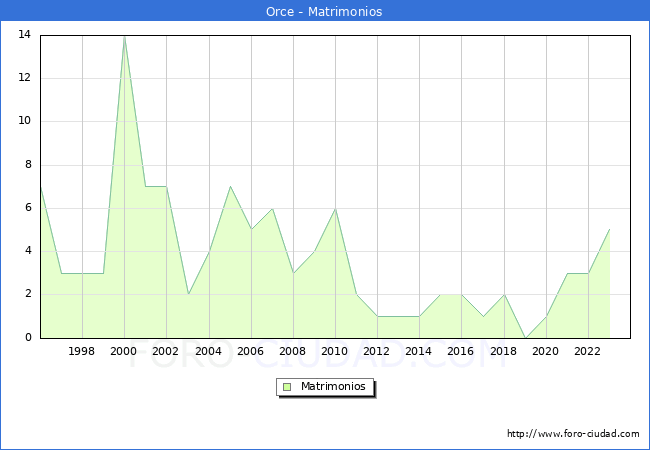The width and height of the screenshot is (650, 450).
Task: Click the 8 y-axis value label
Action: [27, 165]
